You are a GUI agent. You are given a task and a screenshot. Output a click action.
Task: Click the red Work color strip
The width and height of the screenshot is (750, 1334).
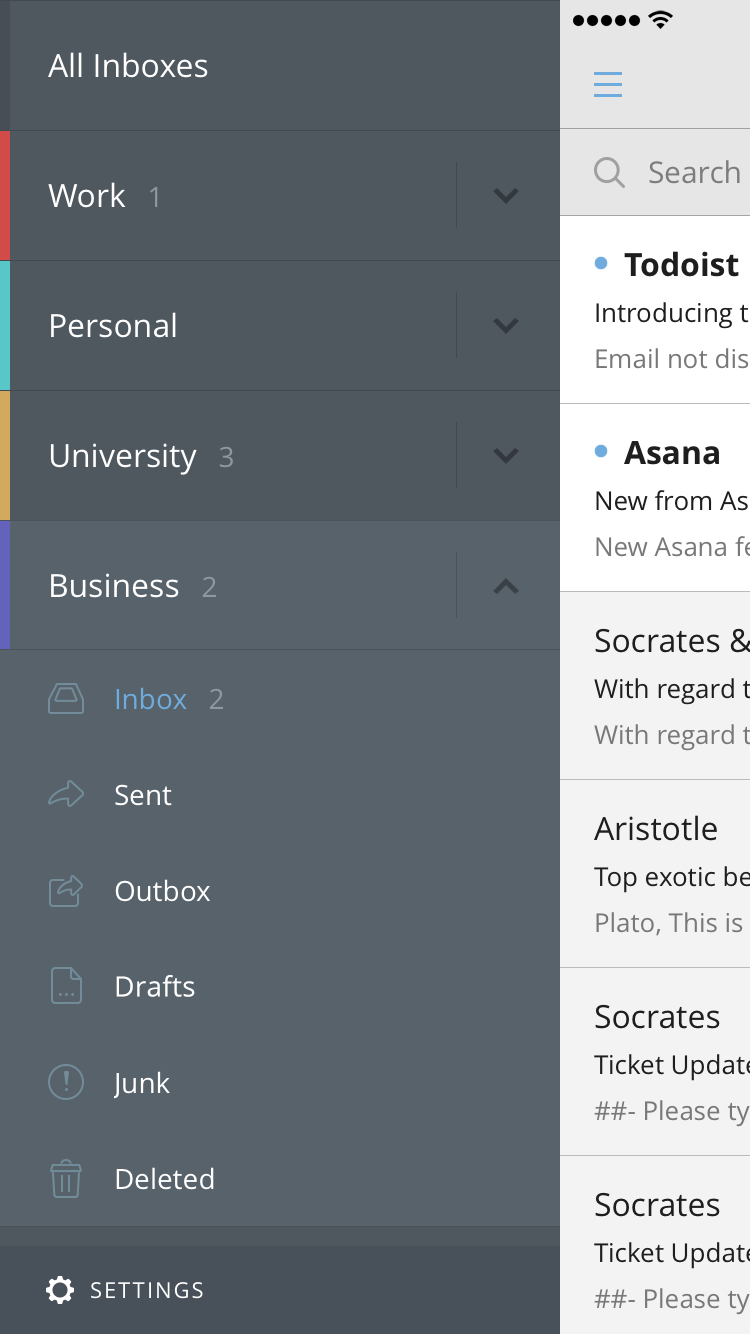click(x=5, y=196)
